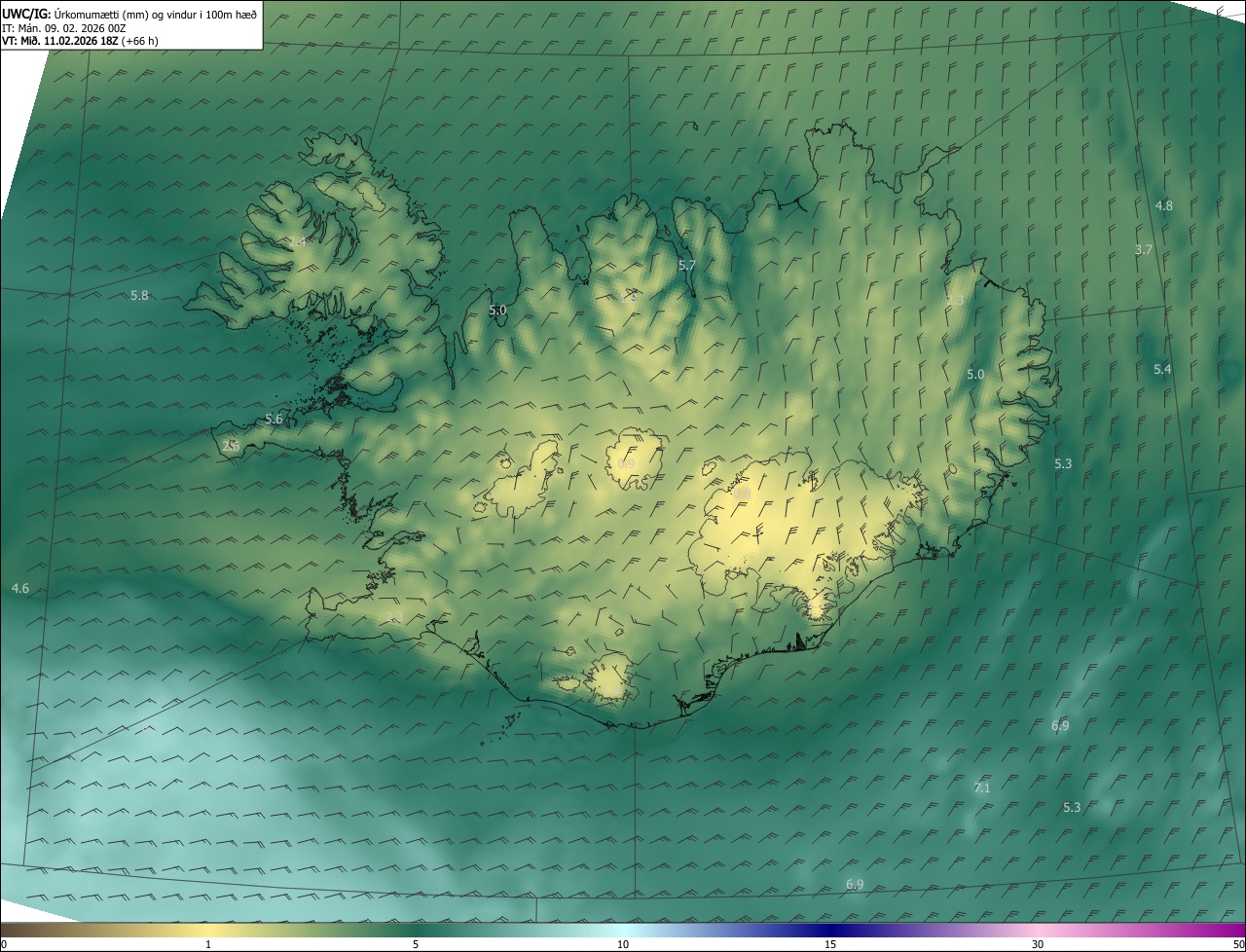Click the initial time "IT: Mán. 09. 02. 2026 00Z"
This screenshot has height=952, width=1246.
[x=66, y=28]
